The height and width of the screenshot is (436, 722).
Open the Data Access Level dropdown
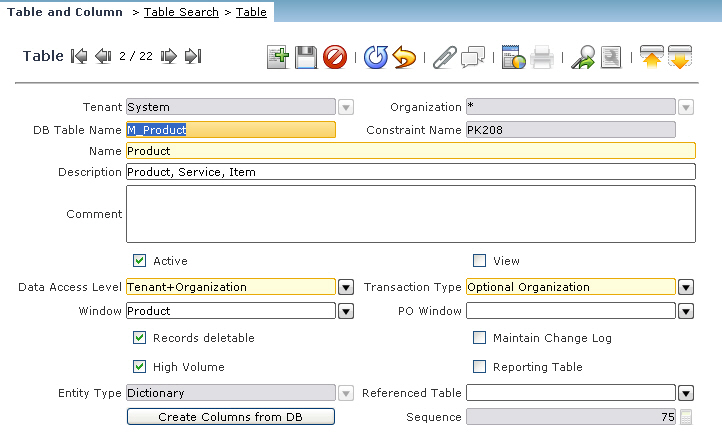point(346,287)
